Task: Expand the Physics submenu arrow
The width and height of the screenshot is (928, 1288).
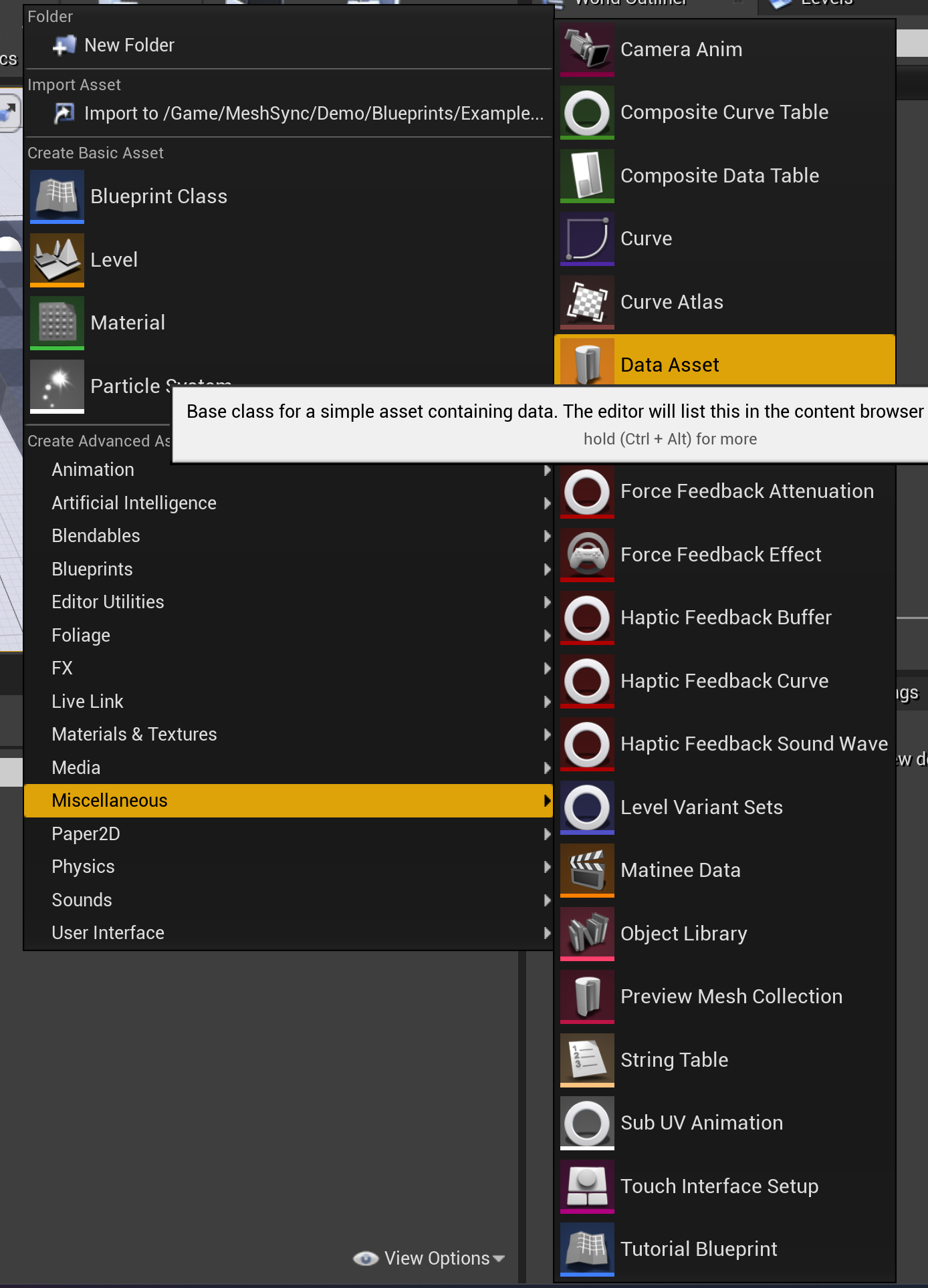Action: click(547, 867)
